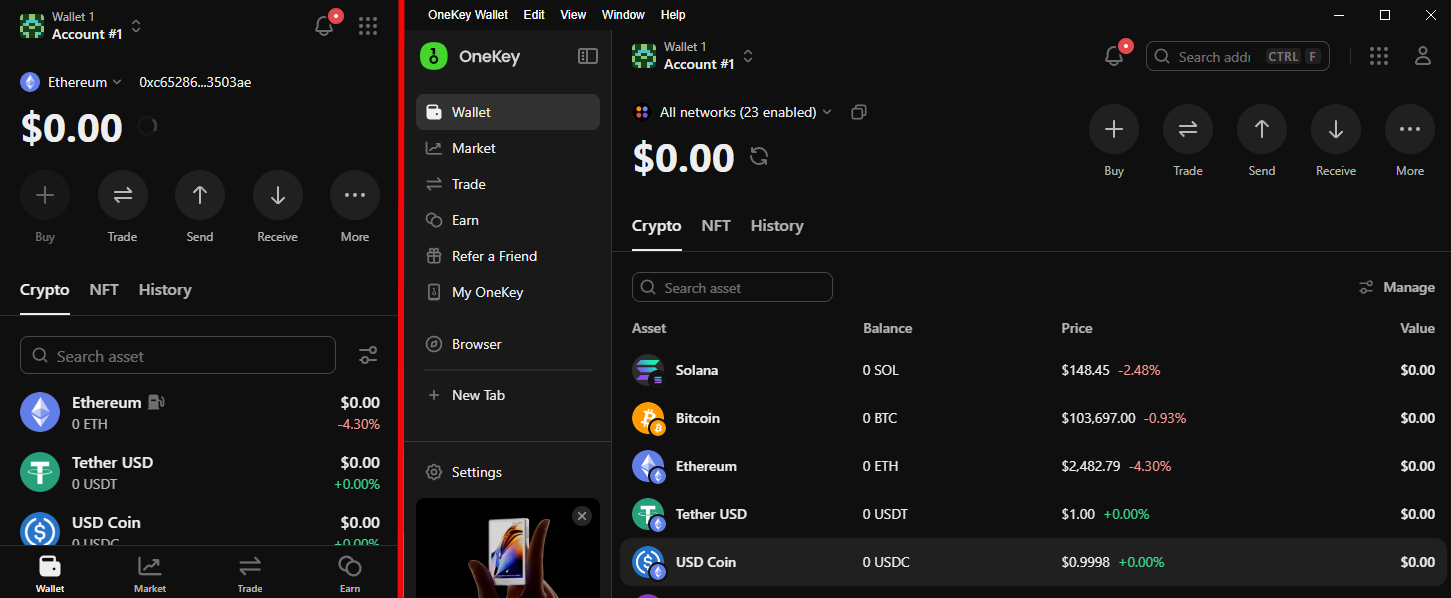Image resolution: width=1451 pixels, height=598 pixels.
Task: Open Refer a Friend in sidebar
Action: pyautogui.click(x=508, y=256)
